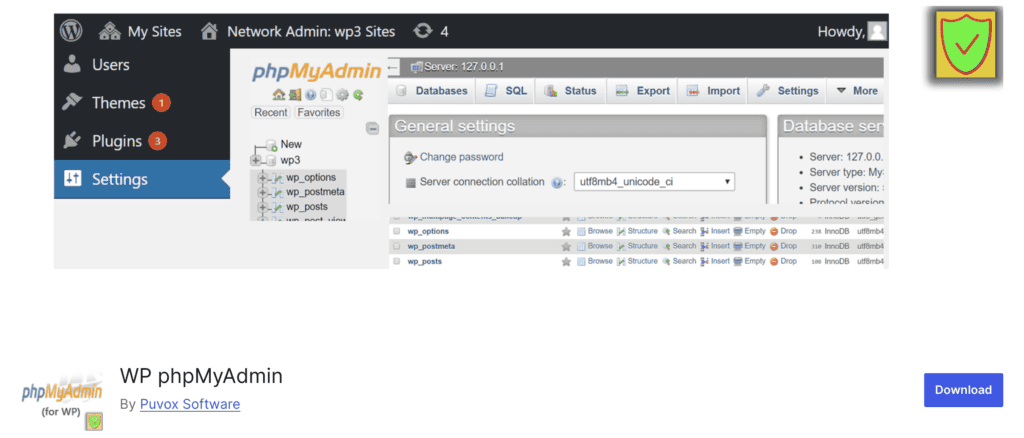Open phpMyAdmin documentation help icon
1024x438 pixels.
(310, 95)
